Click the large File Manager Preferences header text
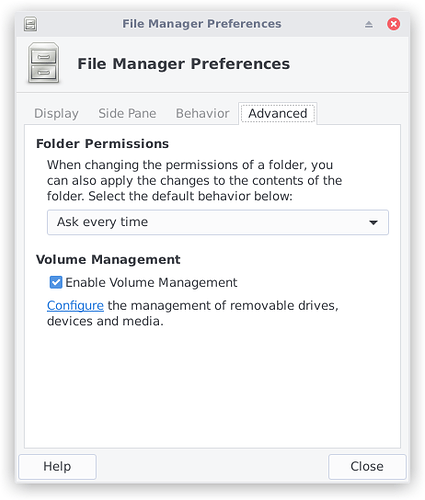Image resolution: width=425 pixels, height=500 pixels. [x=183, y=64]
